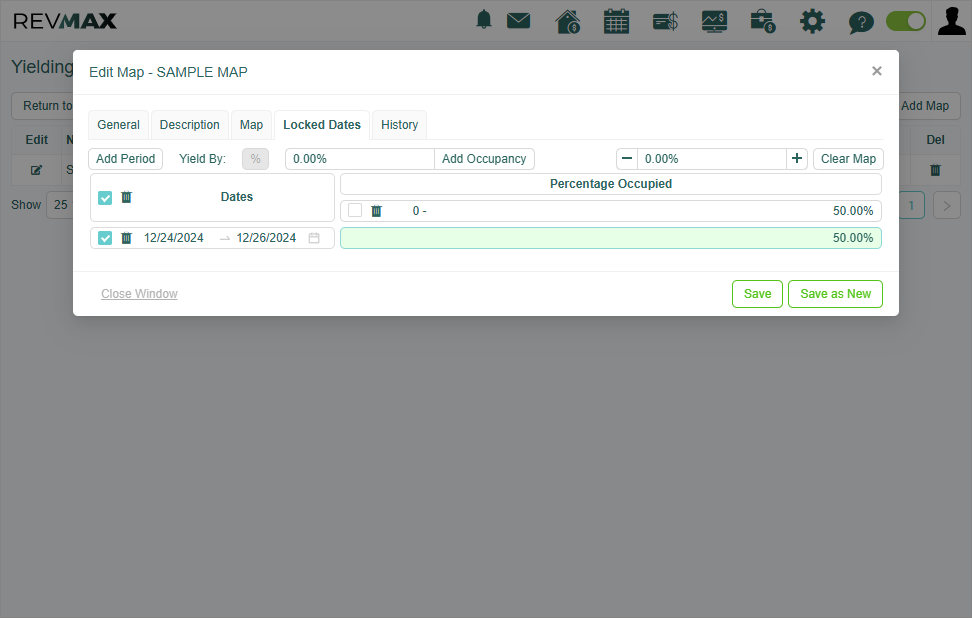
Task: Click the Add Period button
Action: pos(125,159)
